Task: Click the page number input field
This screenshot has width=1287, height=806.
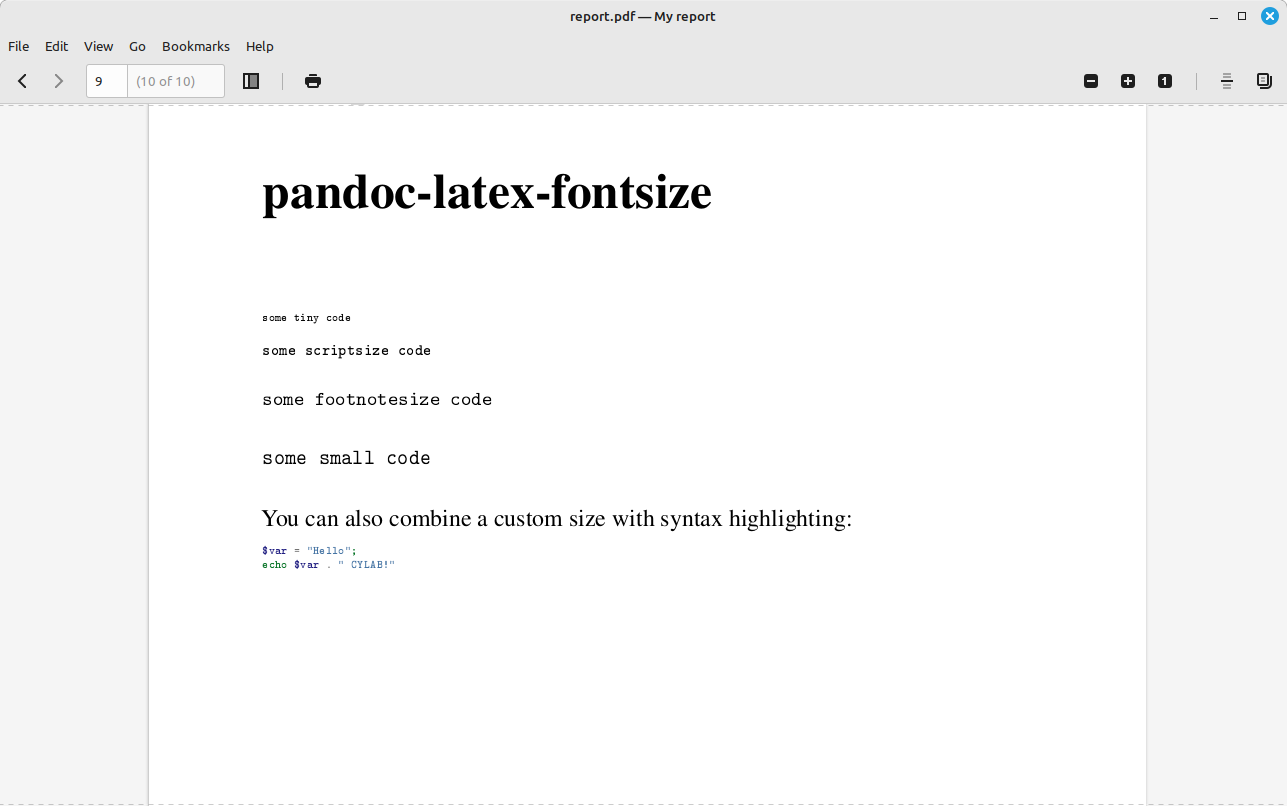Action: tap(107, 81)
